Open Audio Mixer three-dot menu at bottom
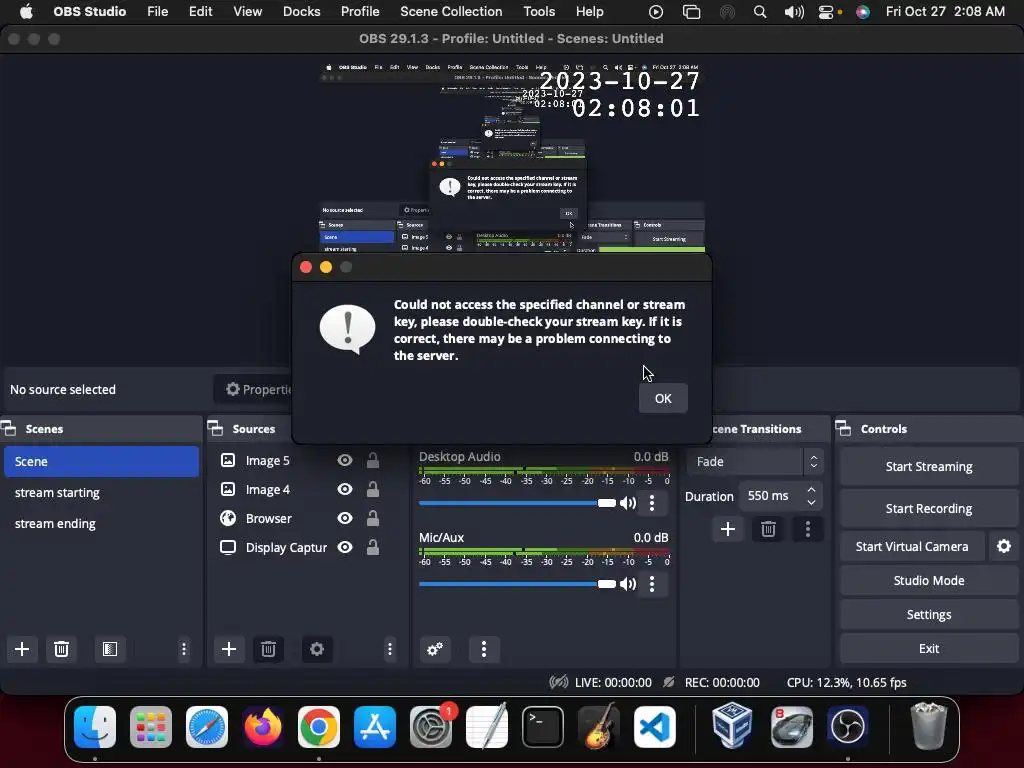The width and height of the screenshot is (1024, 768). (x=484, y=648)
